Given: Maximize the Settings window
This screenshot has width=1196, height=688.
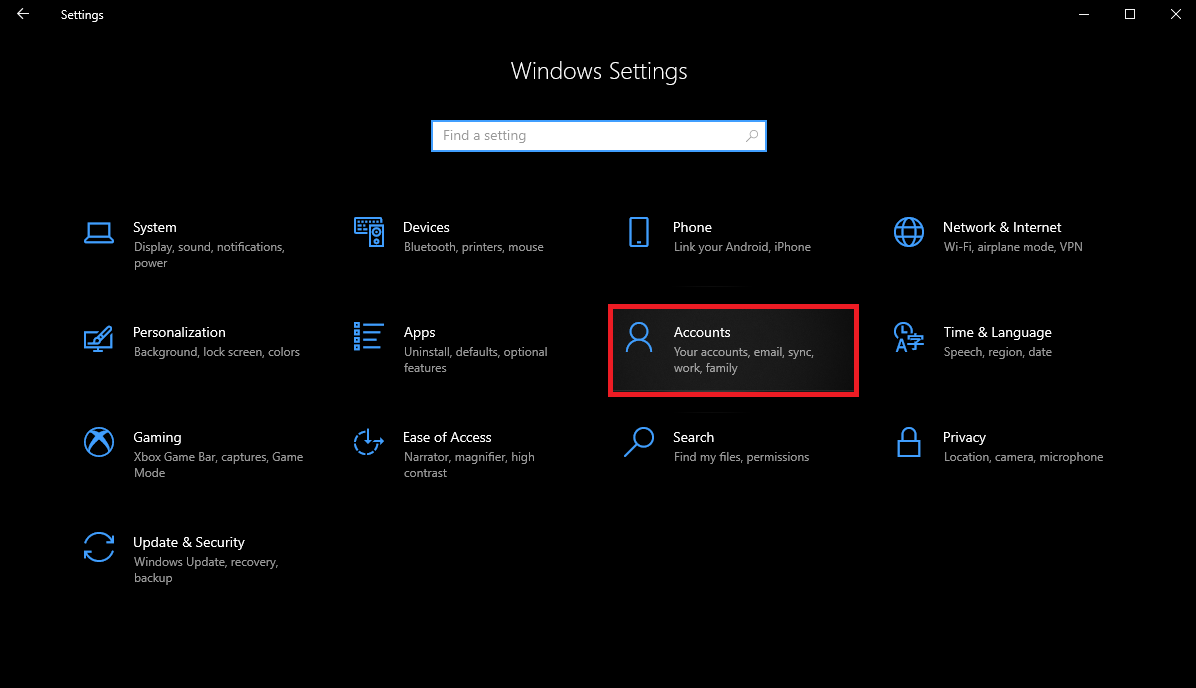Looking at the screenshot, I should (x=1130, y=14).
